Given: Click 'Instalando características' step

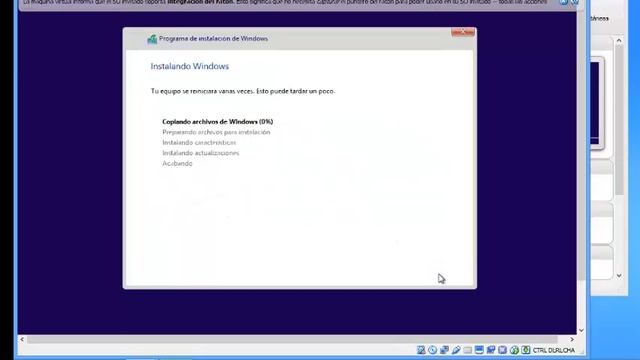Looking at the screenshot, I should [199, 142].
